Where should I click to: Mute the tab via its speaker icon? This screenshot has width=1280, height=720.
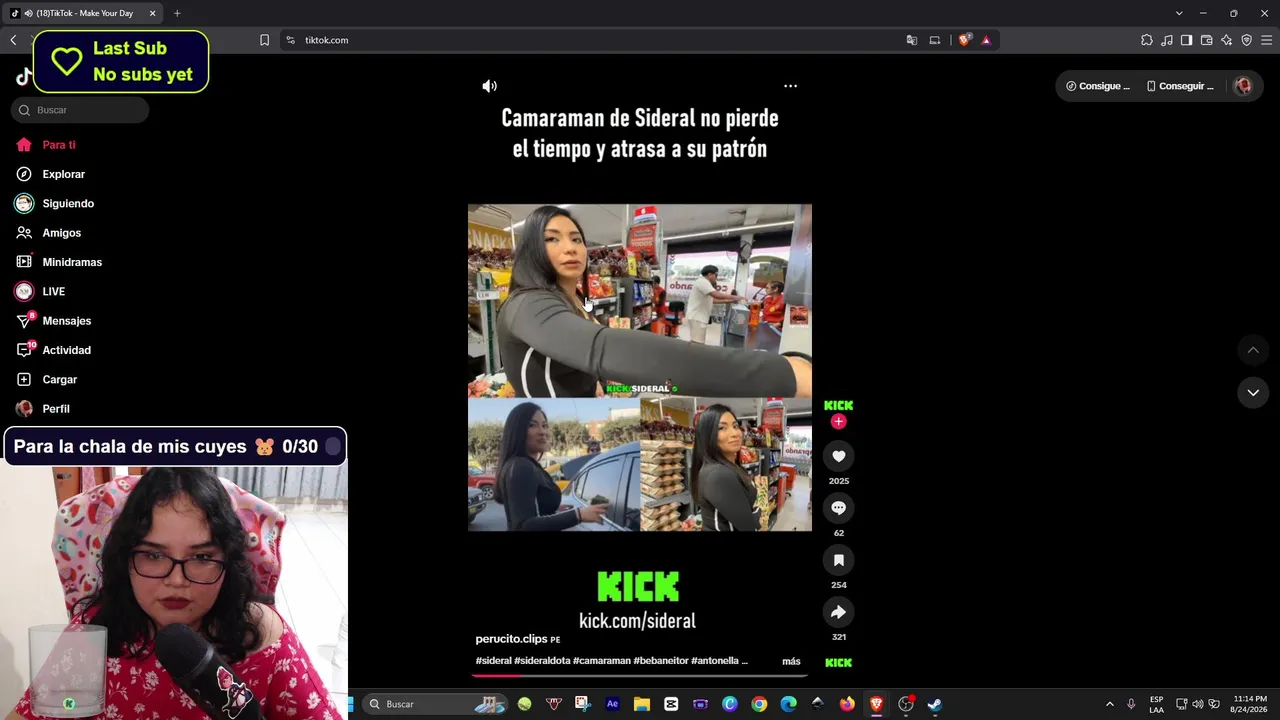28,13
